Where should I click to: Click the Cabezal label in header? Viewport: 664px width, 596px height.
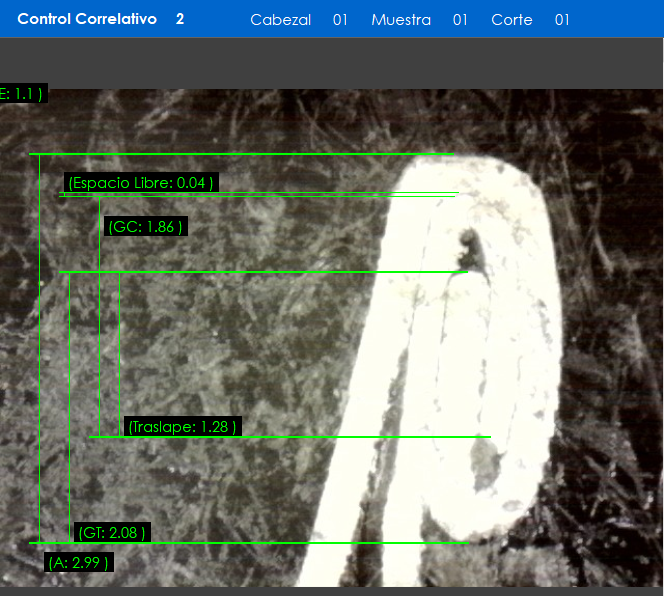[280, 20]
